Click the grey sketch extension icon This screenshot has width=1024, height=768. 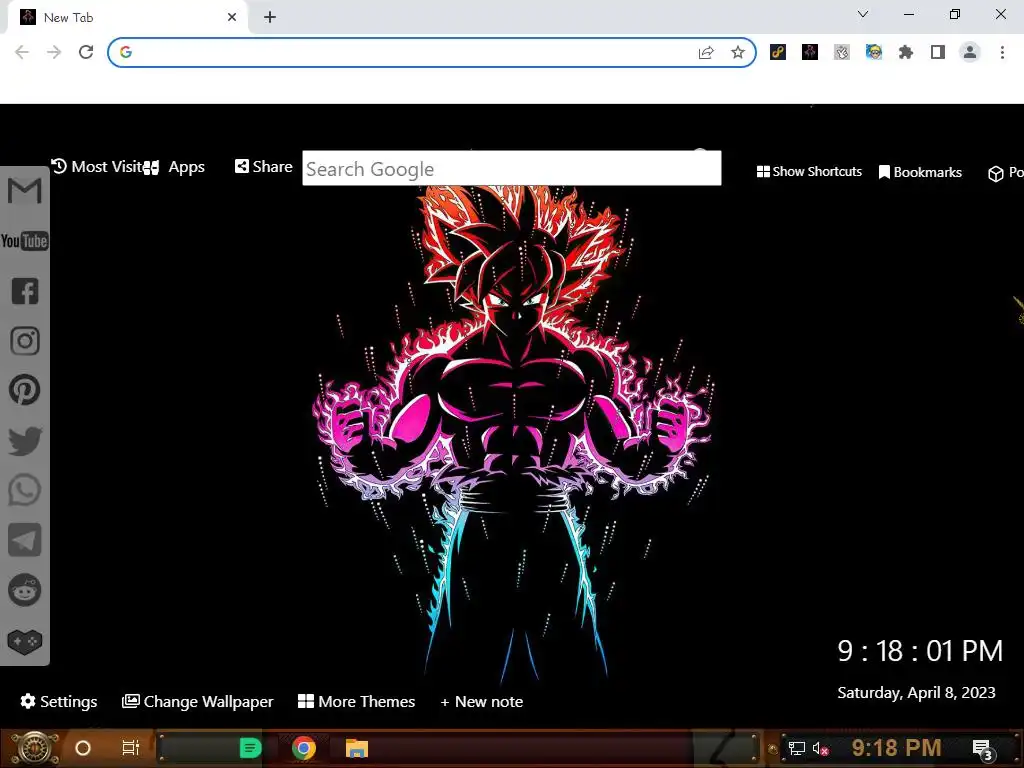(x=842, y=52)
